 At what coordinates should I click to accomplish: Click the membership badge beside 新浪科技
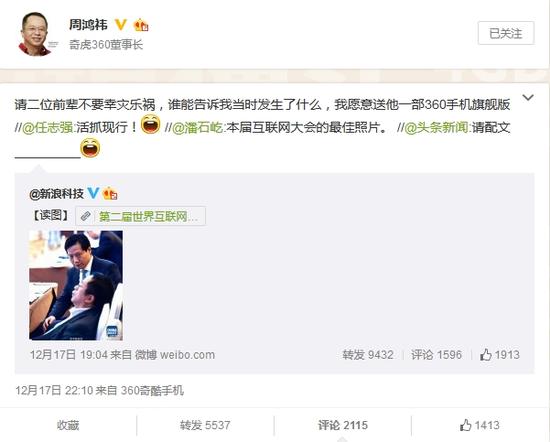tap(110, 193)
